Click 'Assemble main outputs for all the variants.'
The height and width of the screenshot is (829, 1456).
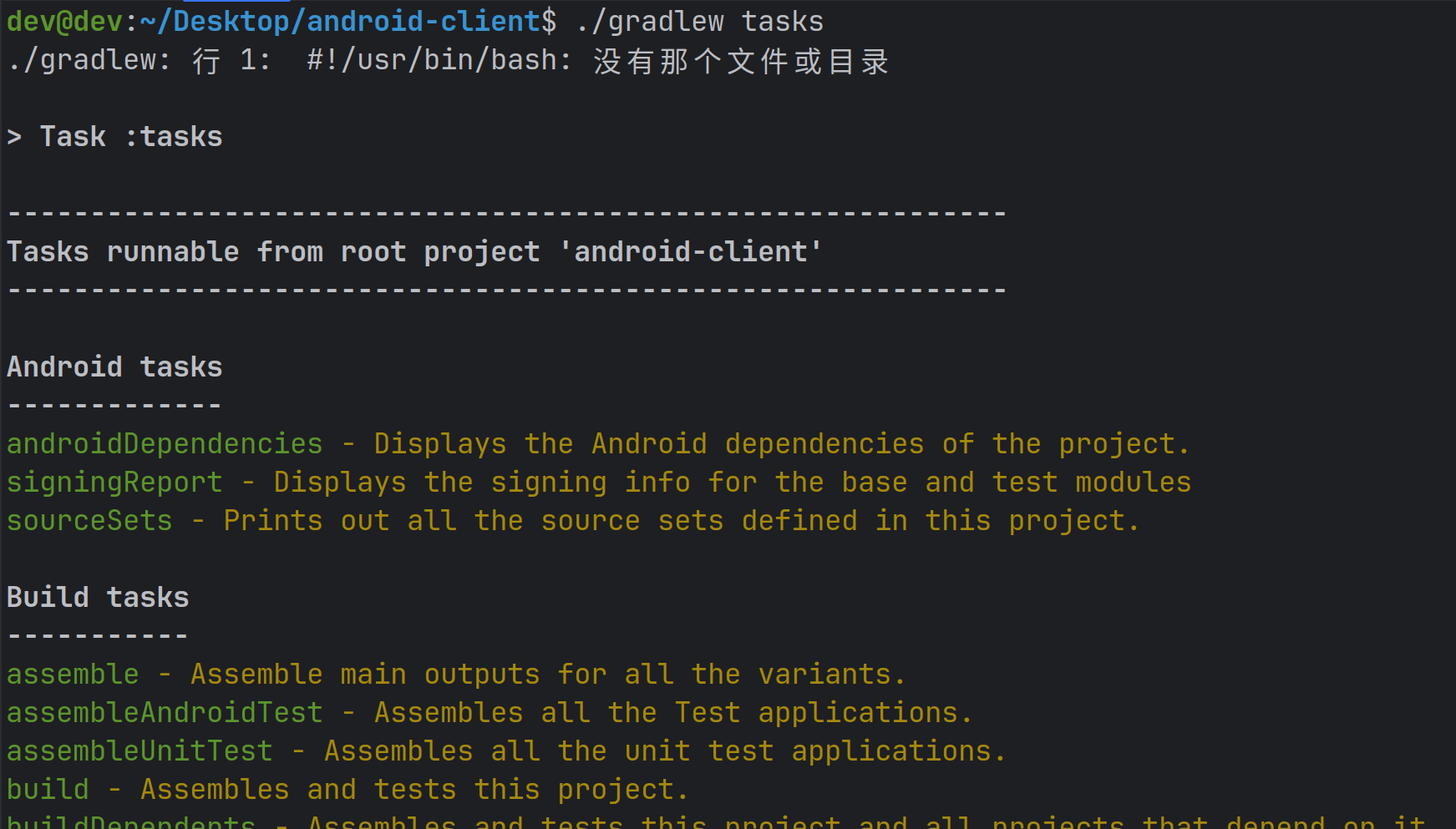coord(548,675)
